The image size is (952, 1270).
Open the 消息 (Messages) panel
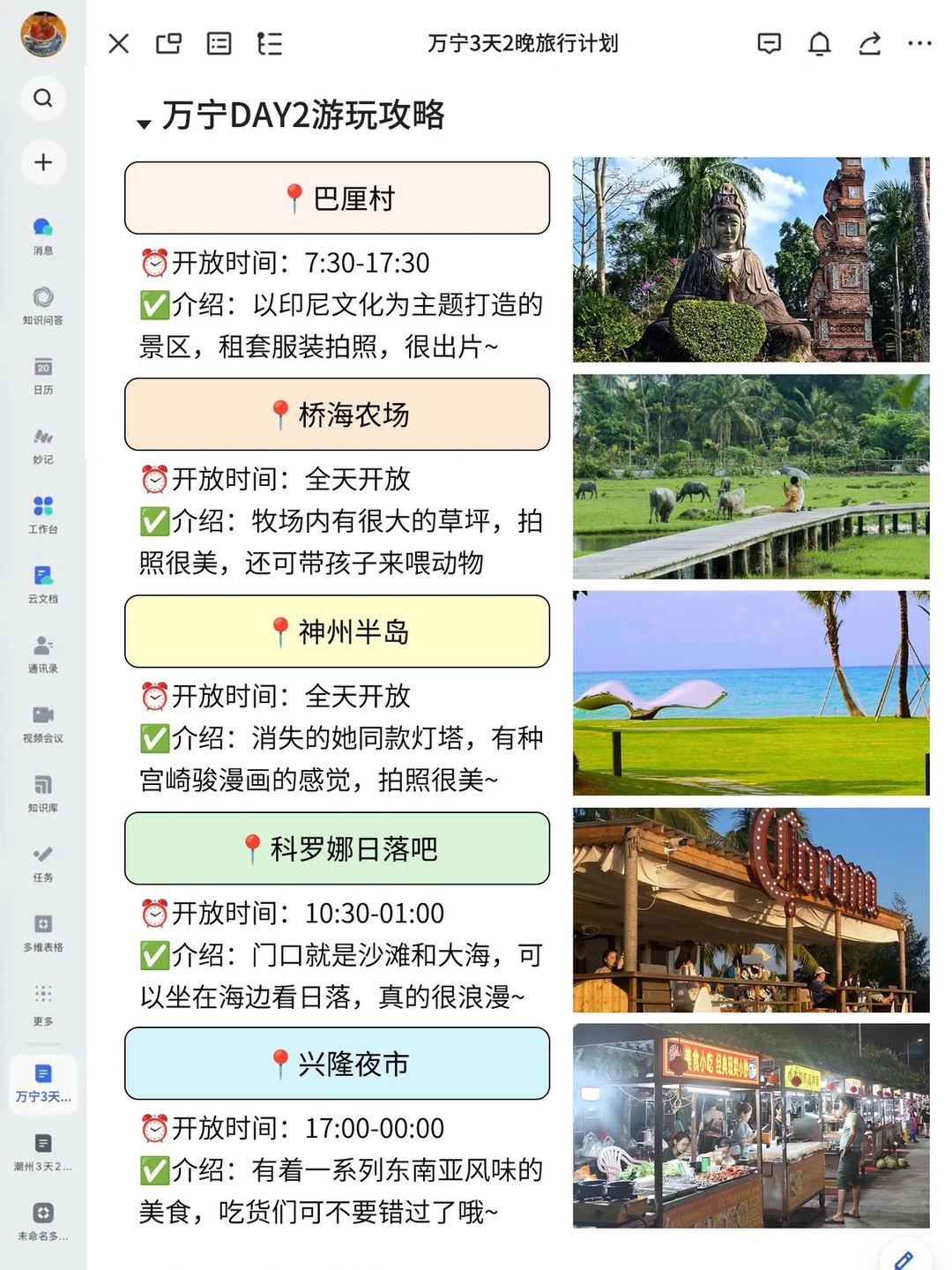point(42,232)
